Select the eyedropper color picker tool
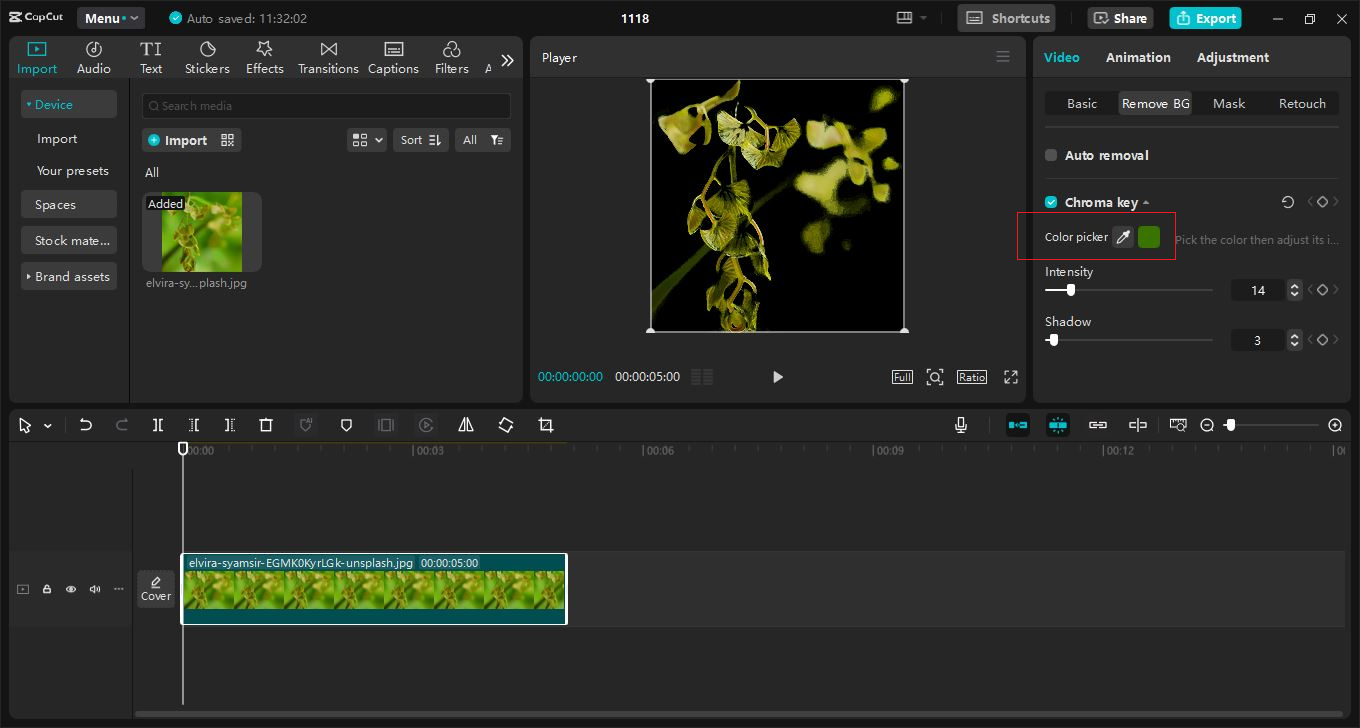The width and height of the screenshot is (1360, 728). [x=1123, y=237]
